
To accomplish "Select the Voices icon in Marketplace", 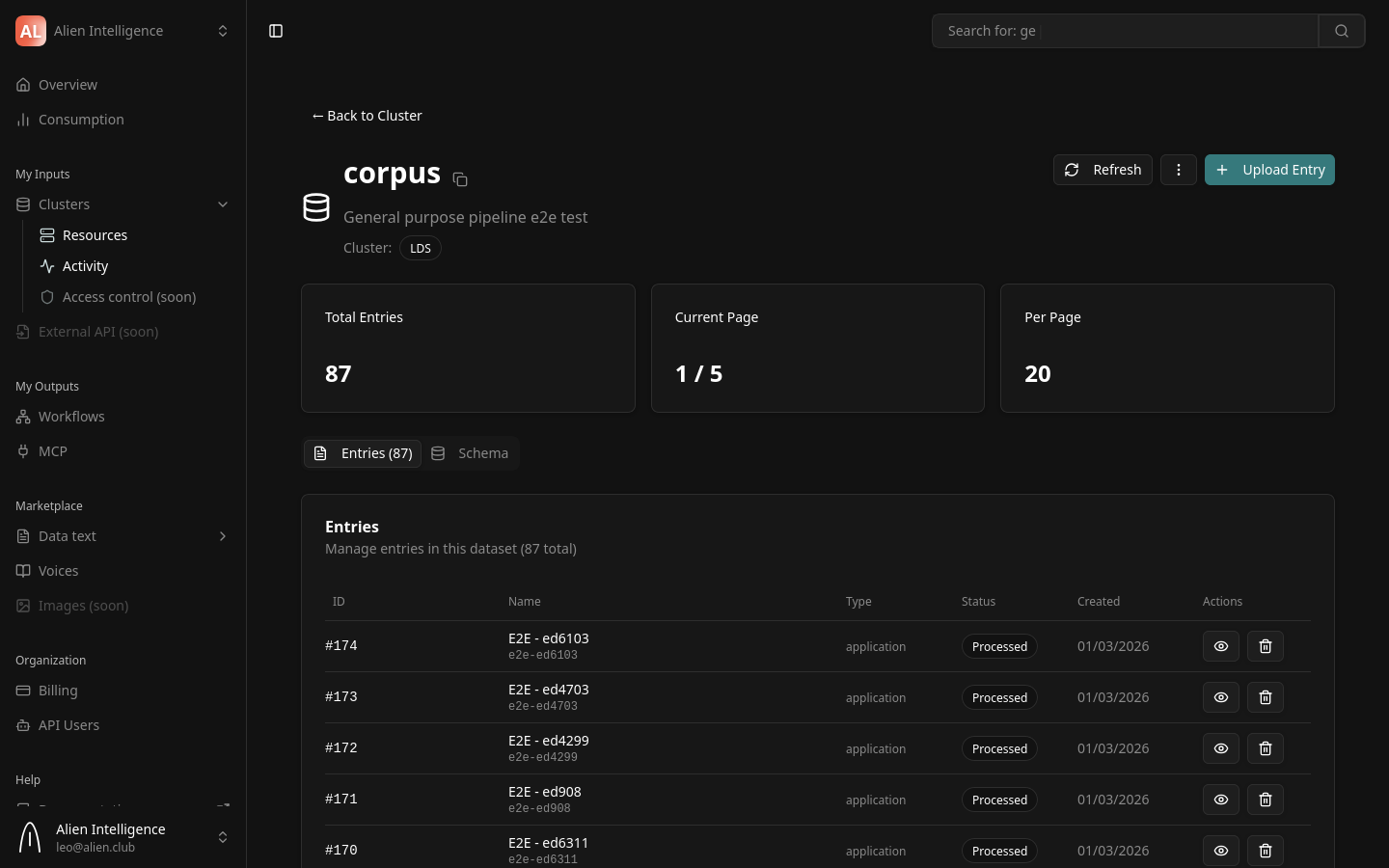I will pyautogui.click(x=23, y=571).
